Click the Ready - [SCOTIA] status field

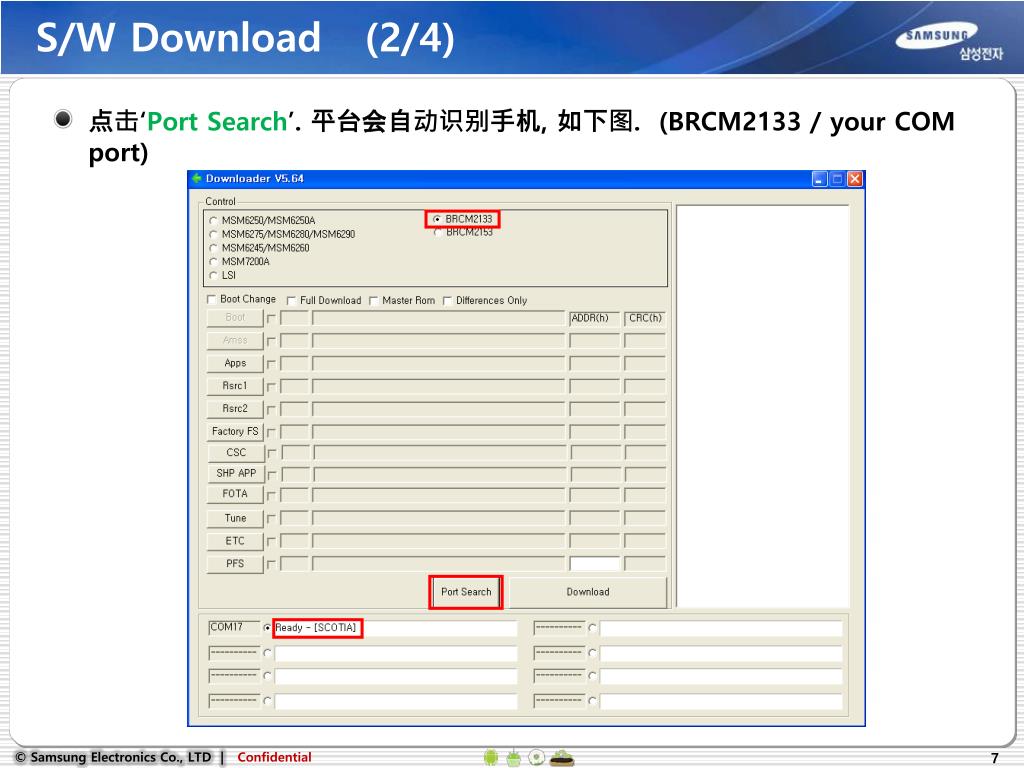(x=395, y=628)
